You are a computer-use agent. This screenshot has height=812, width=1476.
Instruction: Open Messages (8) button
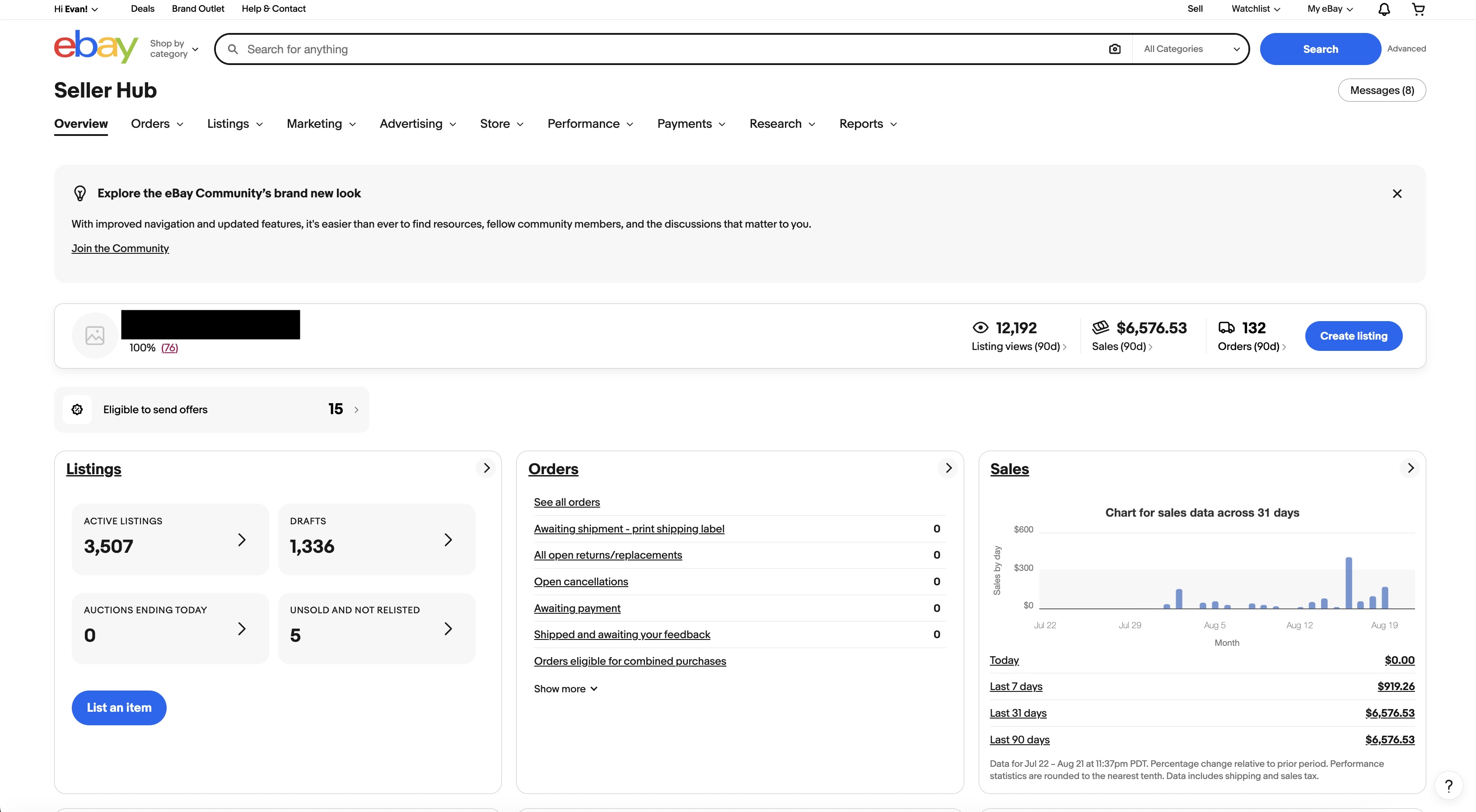click(x=1382, y=90)
